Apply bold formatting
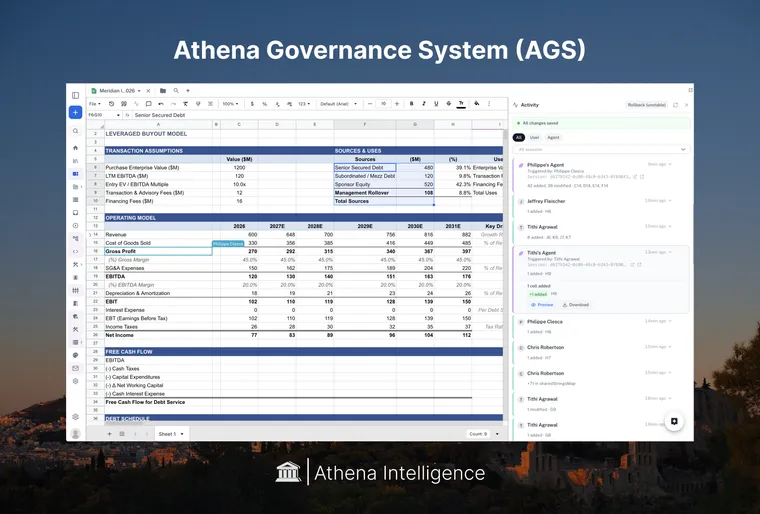The height and width of the screenshot is (514, 760). pyautogui.click(x=412, y=104)
